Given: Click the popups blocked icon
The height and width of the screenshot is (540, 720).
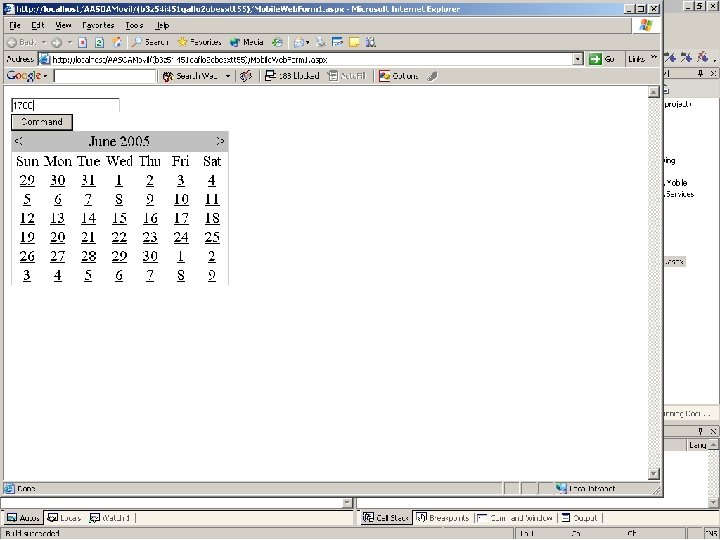Looking at the screenshot, I should 270,76.
